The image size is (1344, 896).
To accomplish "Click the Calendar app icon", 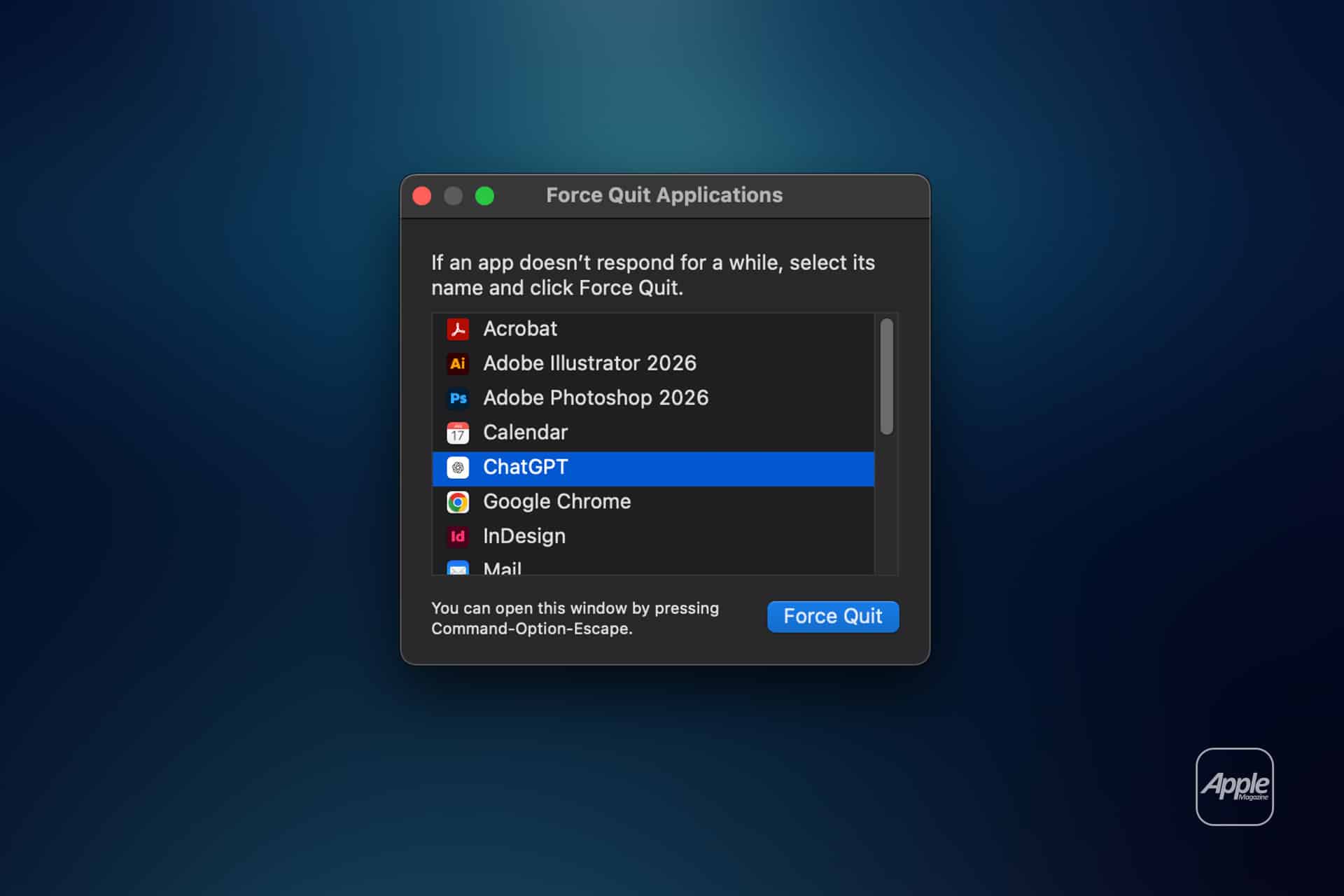I will [458, 433].
